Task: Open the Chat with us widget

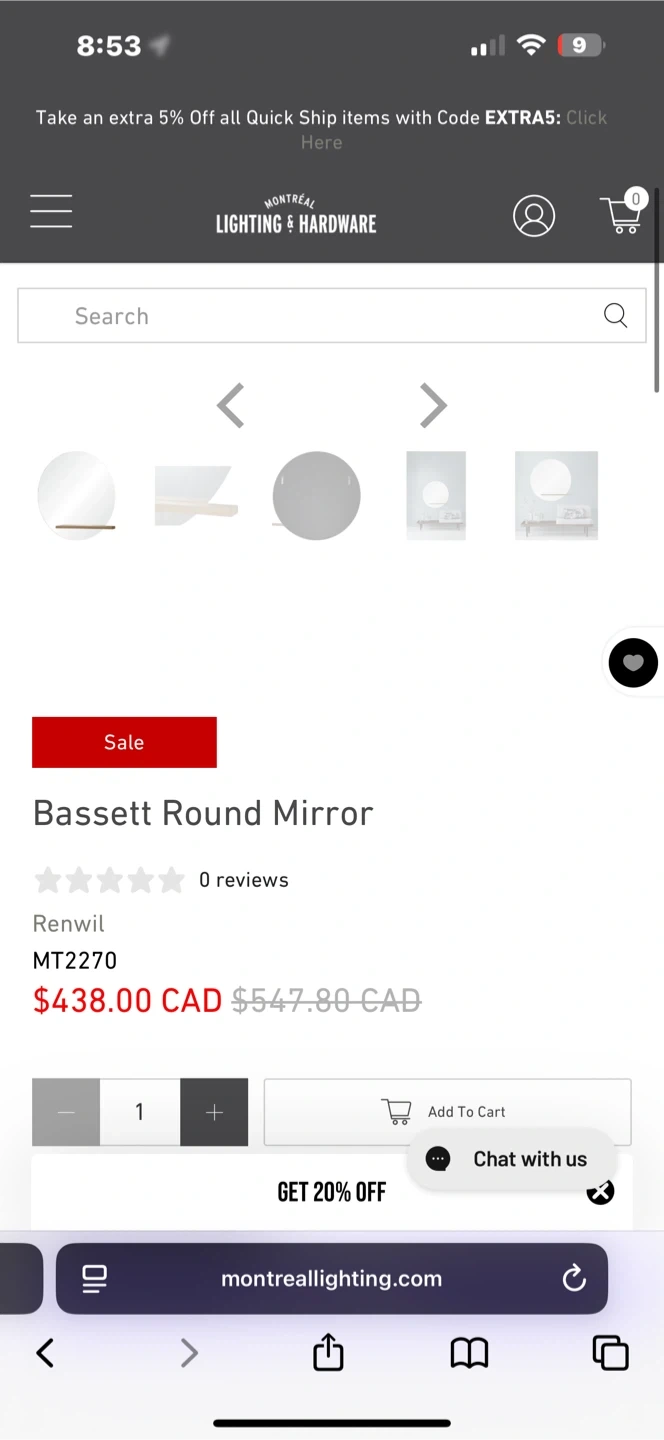Action: pyautogui.click(x=511, y=1159)
